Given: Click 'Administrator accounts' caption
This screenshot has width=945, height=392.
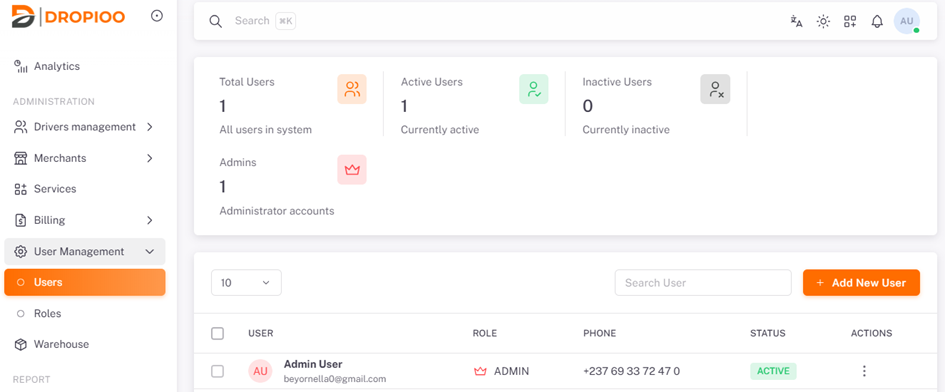Looking at the screenshot, I should tap(277, 212).
